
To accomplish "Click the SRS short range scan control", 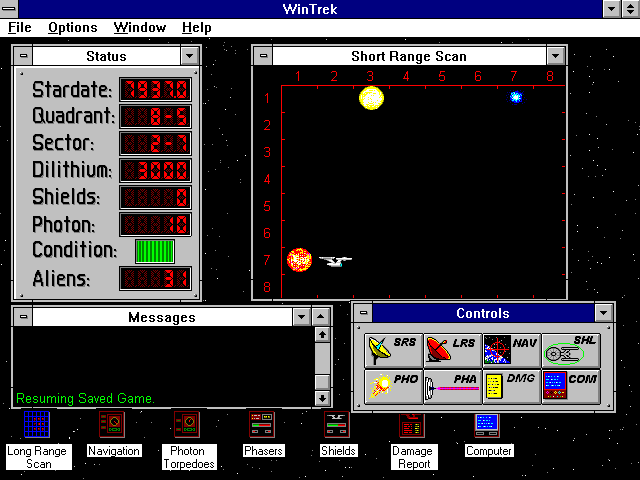I will click(393, 350).
